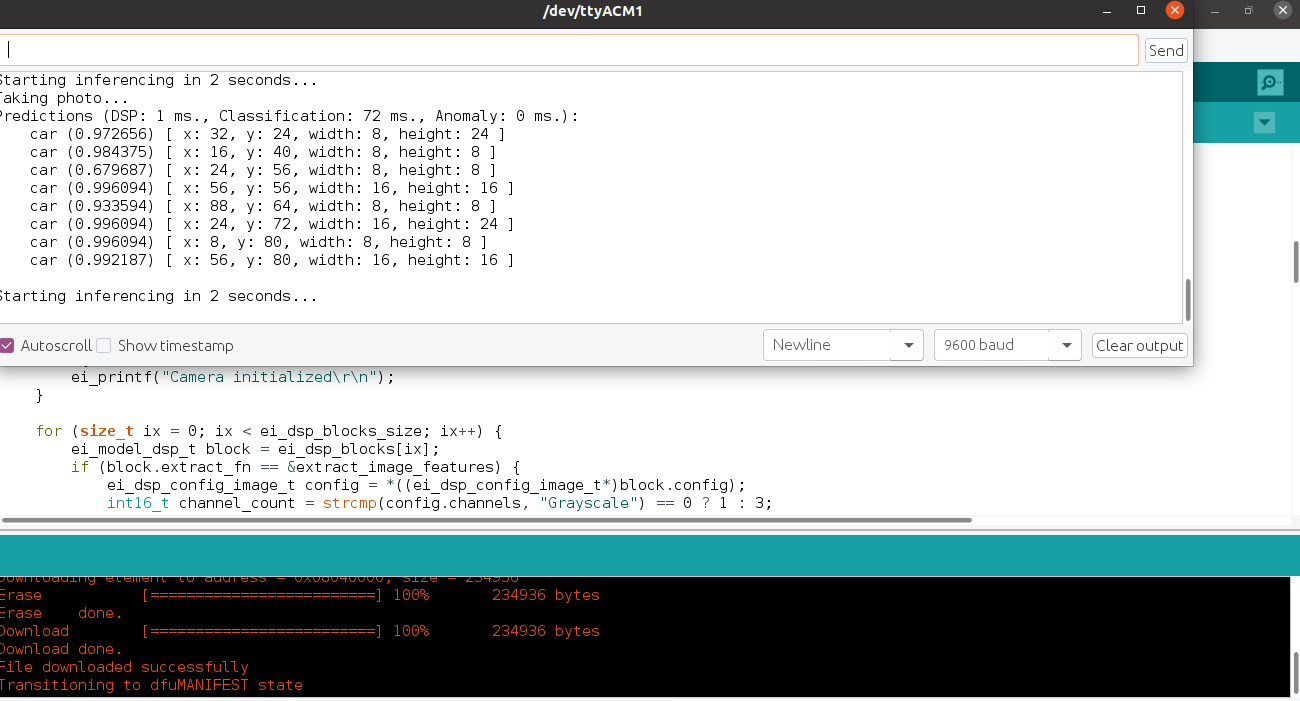This screenshot has height=701, width=1300.
Task: Enable the Show timestamp checkbox
Action: point(104,345)
